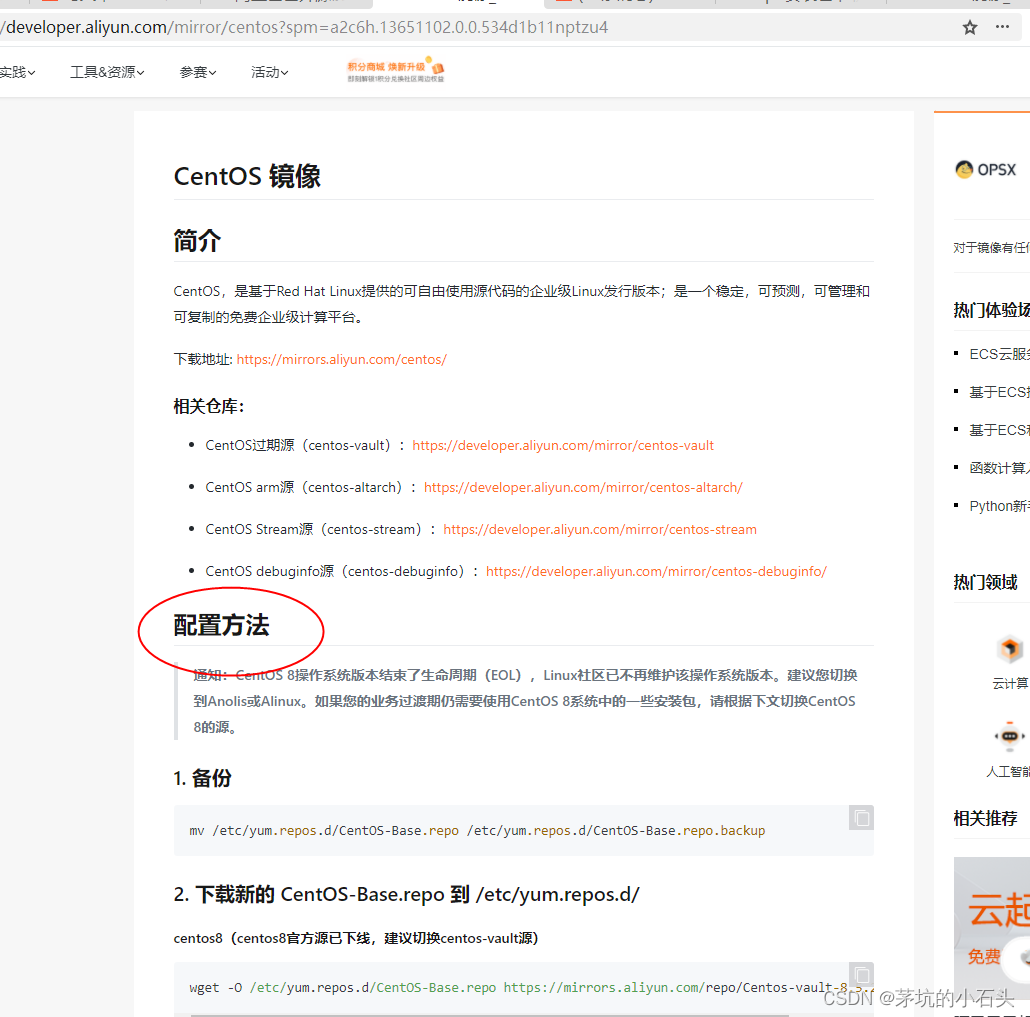Select the 人工智能 robot icon
Screen dimensions: 1030x1017
click(1010, 736)
